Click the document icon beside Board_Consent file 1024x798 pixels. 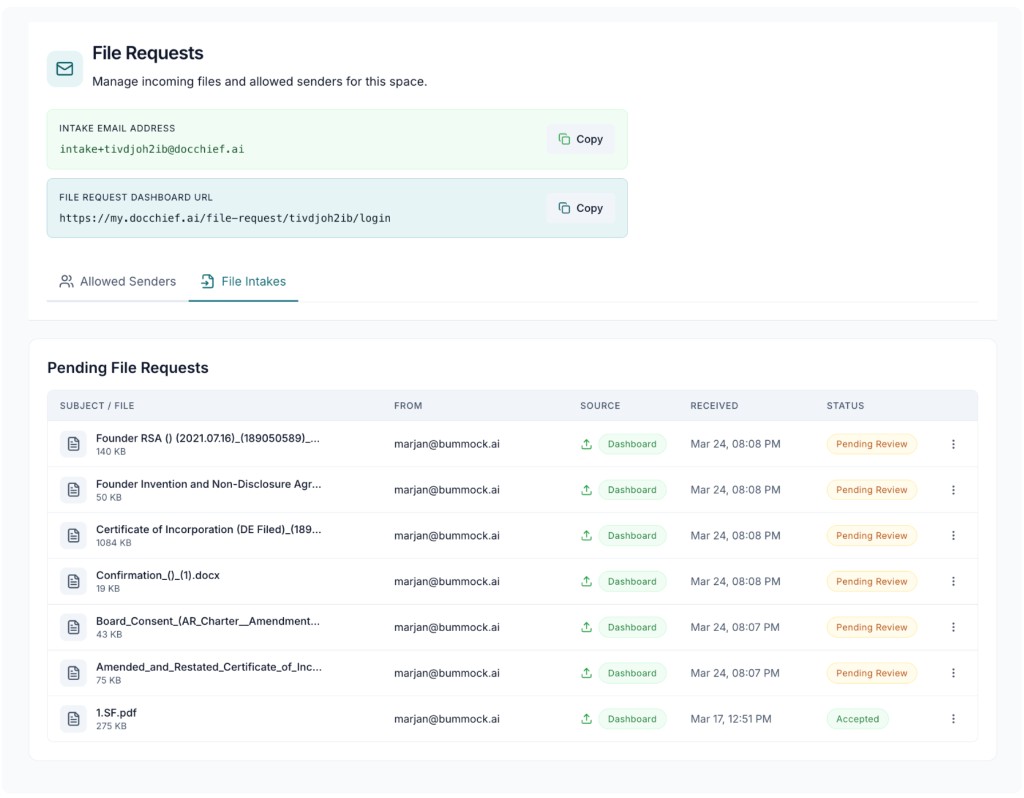(x=73, y=627)
